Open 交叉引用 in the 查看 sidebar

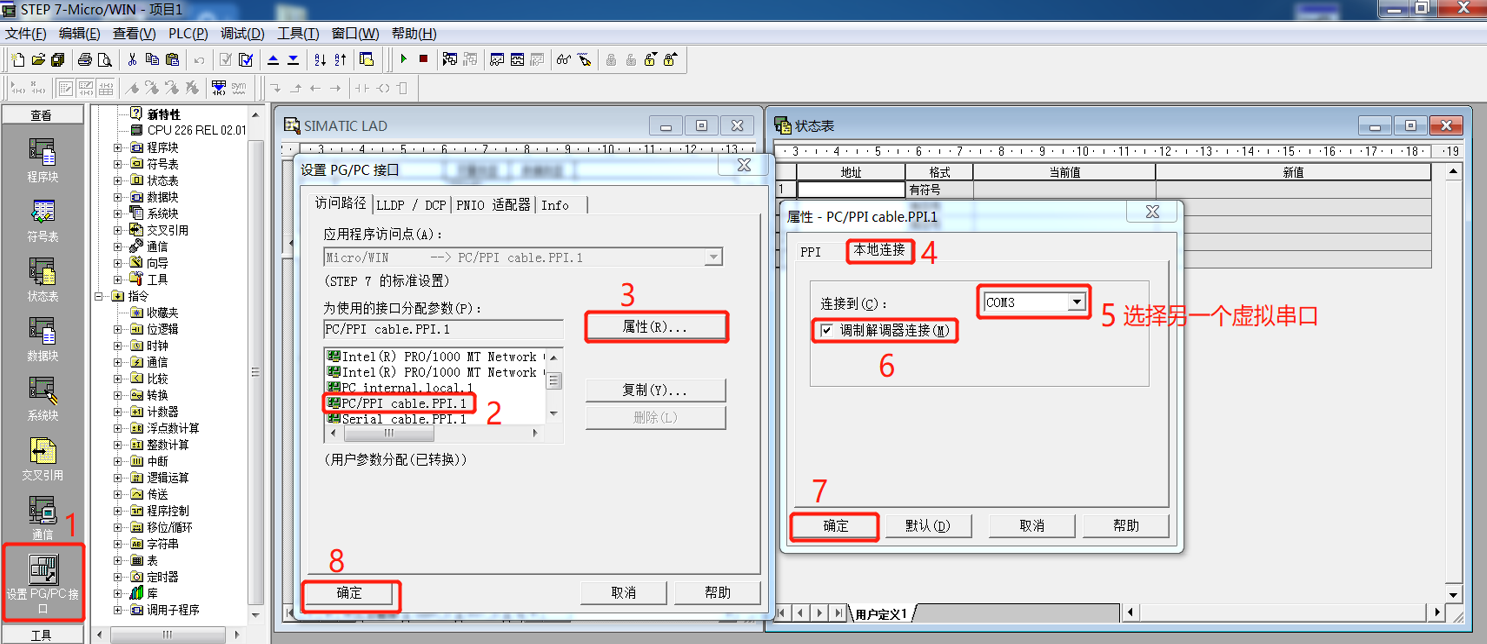click(x=42, y=459)
